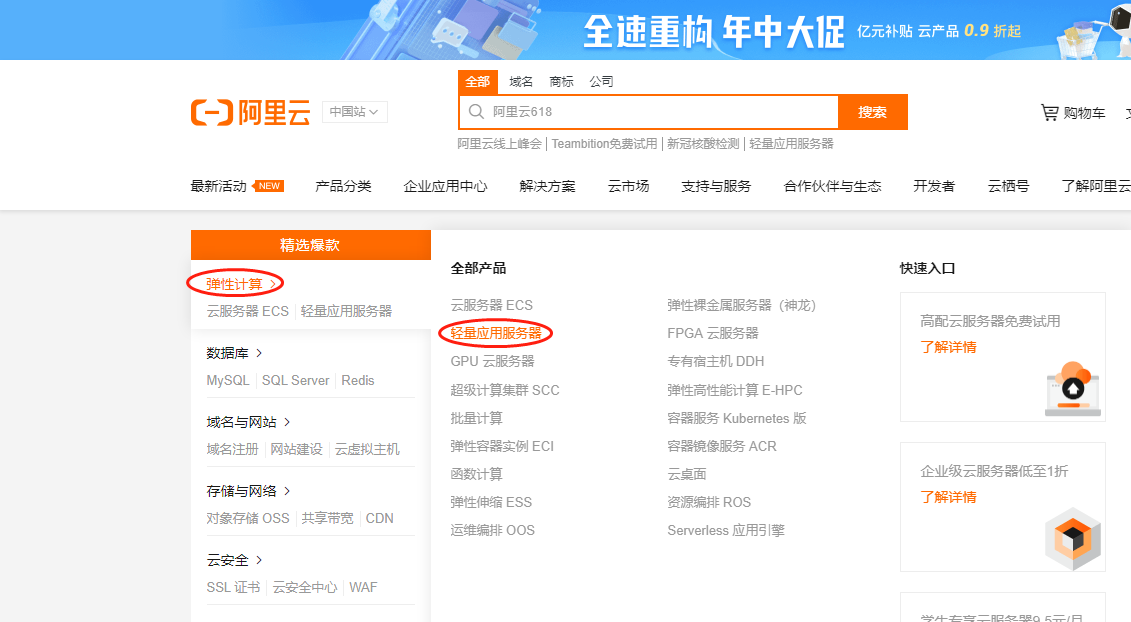Open the 云桌面 link
Viewport: 1131px width, 622px height.
pos(687,474)
